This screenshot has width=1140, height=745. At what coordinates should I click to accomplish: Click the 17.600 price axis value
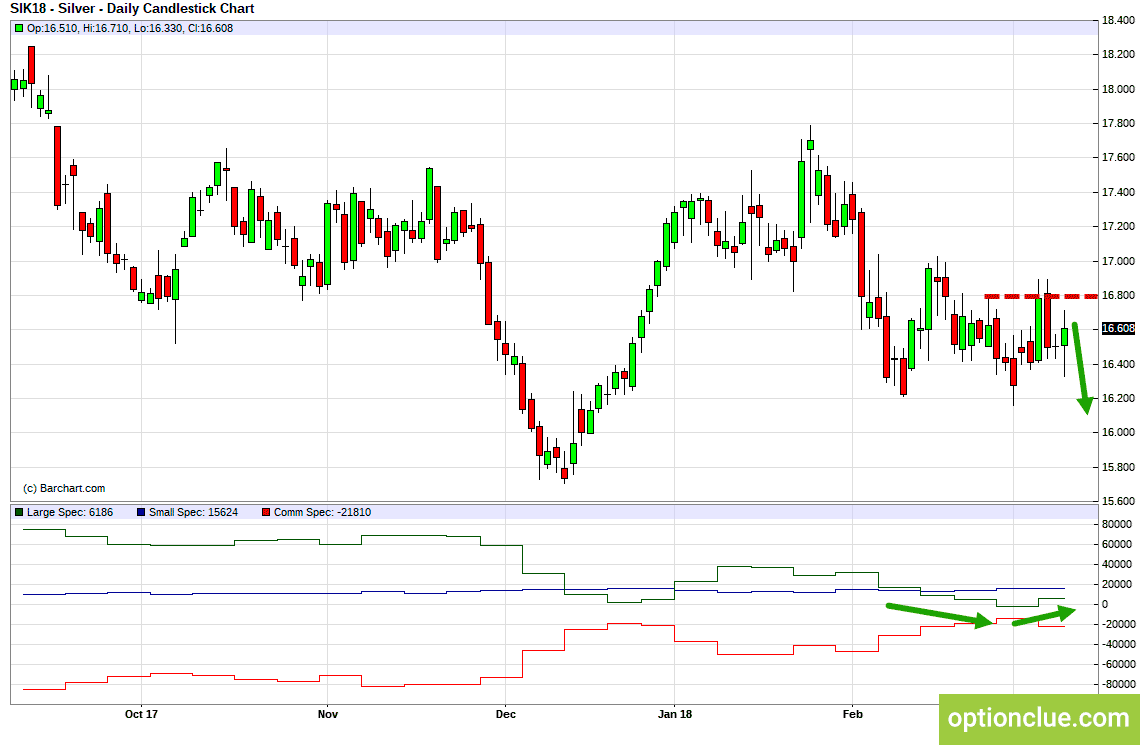coord(1118,158)
